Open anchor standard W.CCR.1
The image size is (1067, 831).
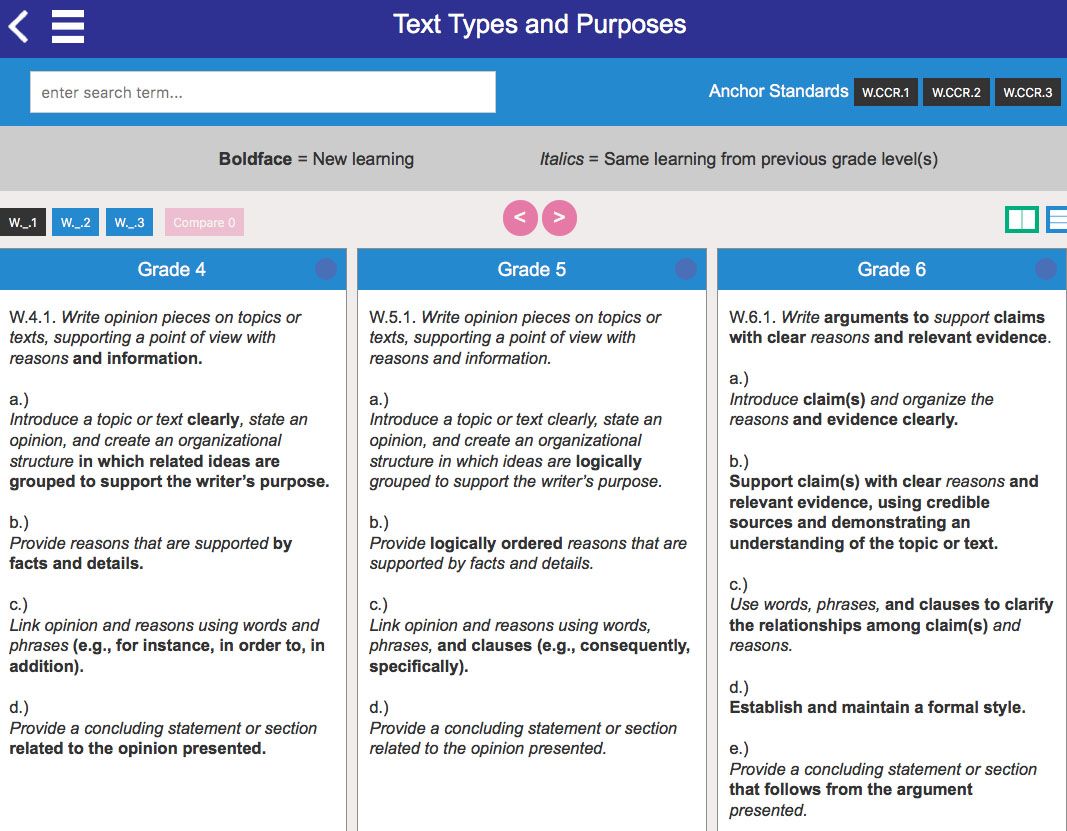coord(885,92)
